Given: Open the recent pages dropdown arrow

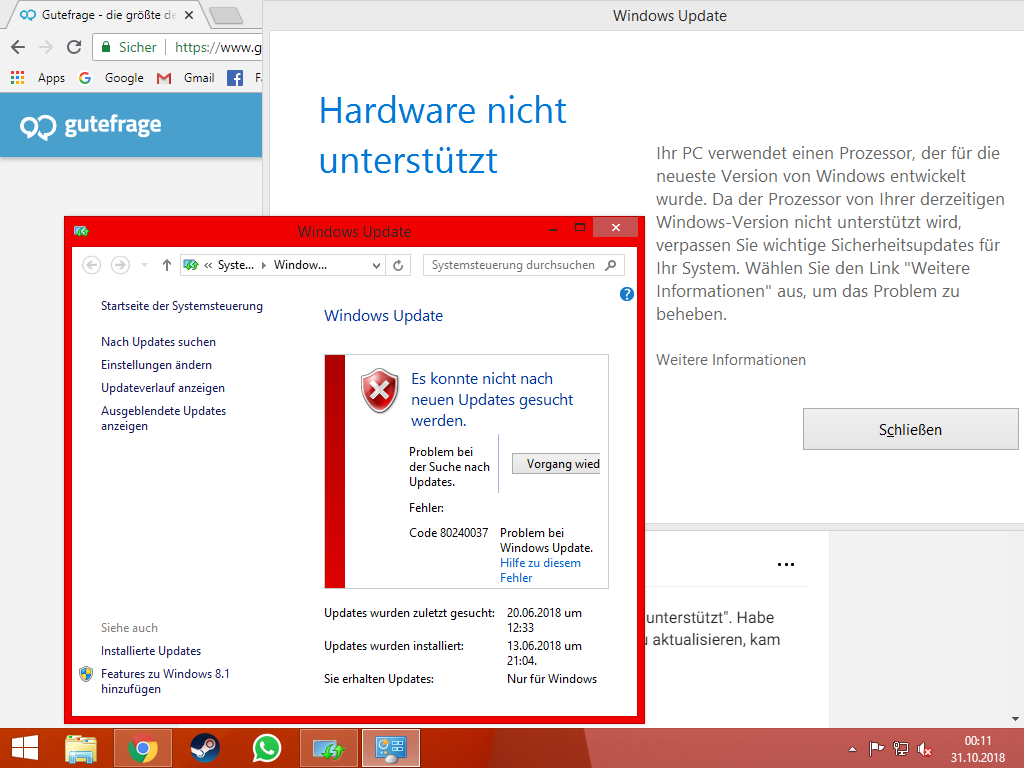Looking at the screenshot, I should tap(144, 265).
